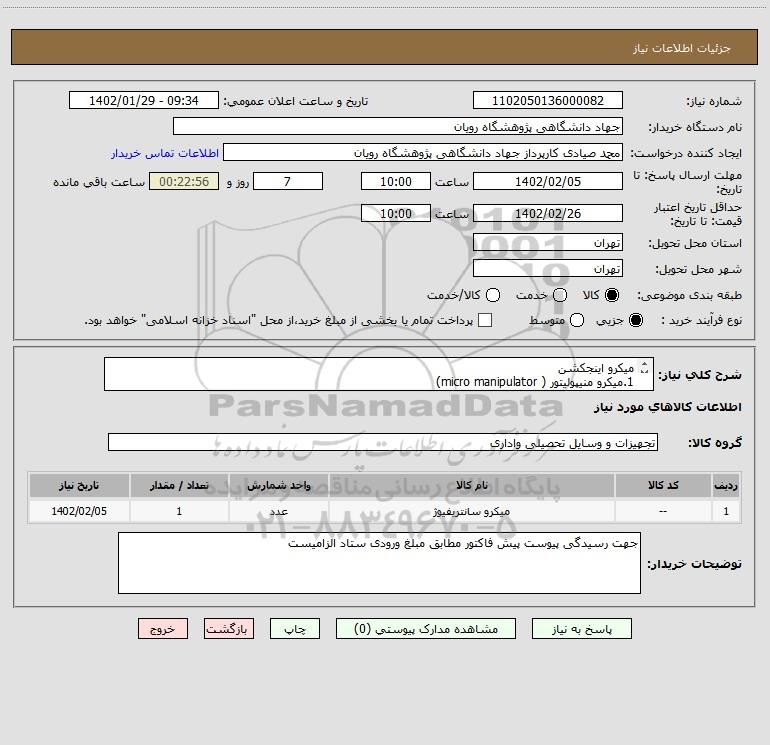Click the نام کالا column header
The height and width of the screenshot is (745, 770).
471,485
